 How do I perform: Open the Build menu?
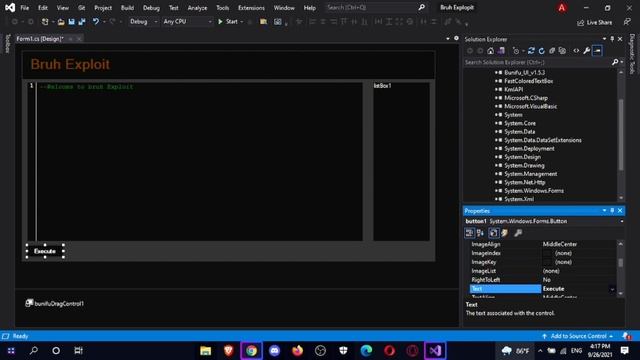point(127,8)
